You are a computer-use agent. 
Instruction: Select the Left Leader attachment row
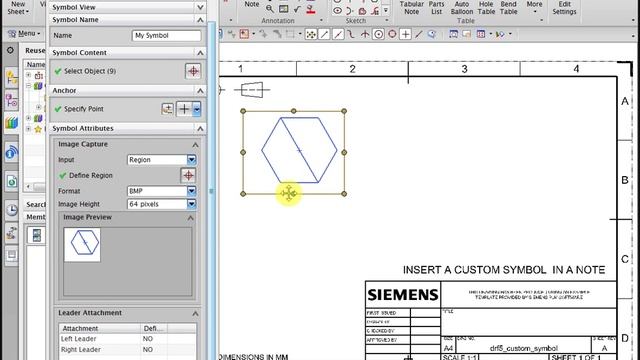point(127,339)
